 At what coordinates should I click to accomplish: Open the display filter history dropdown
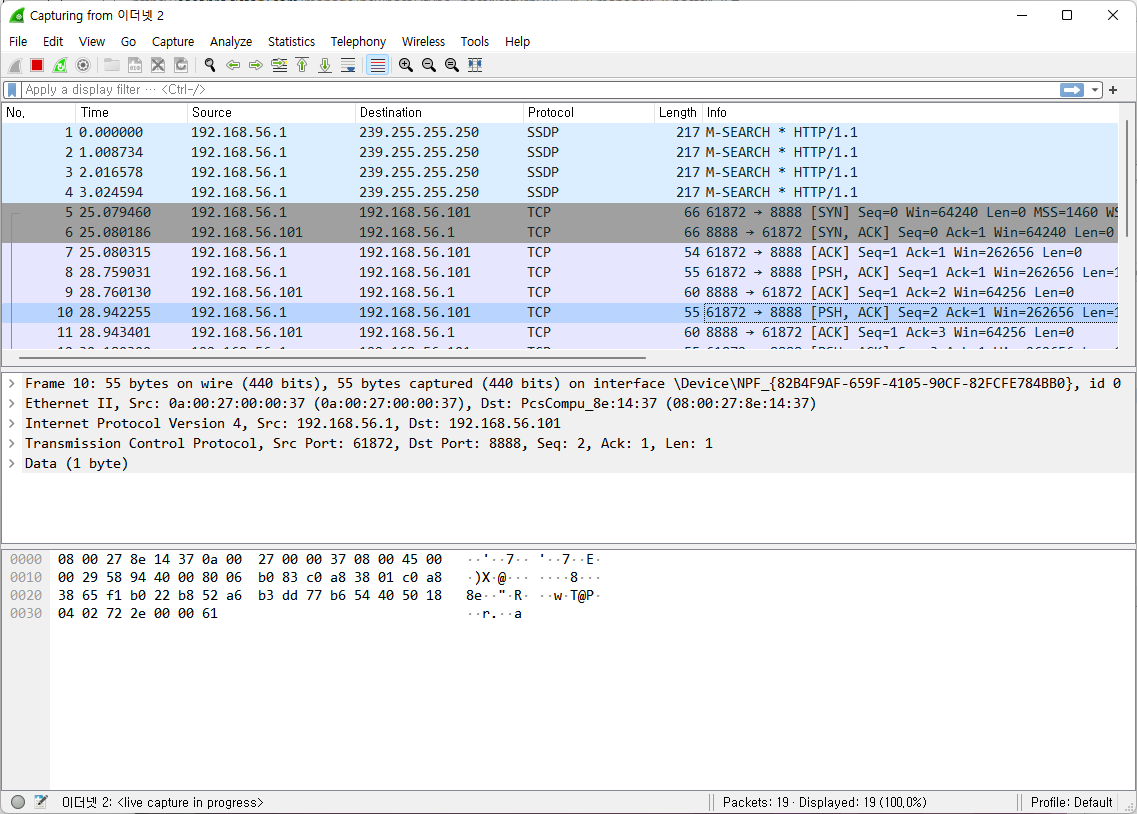tap(1094, 90)
